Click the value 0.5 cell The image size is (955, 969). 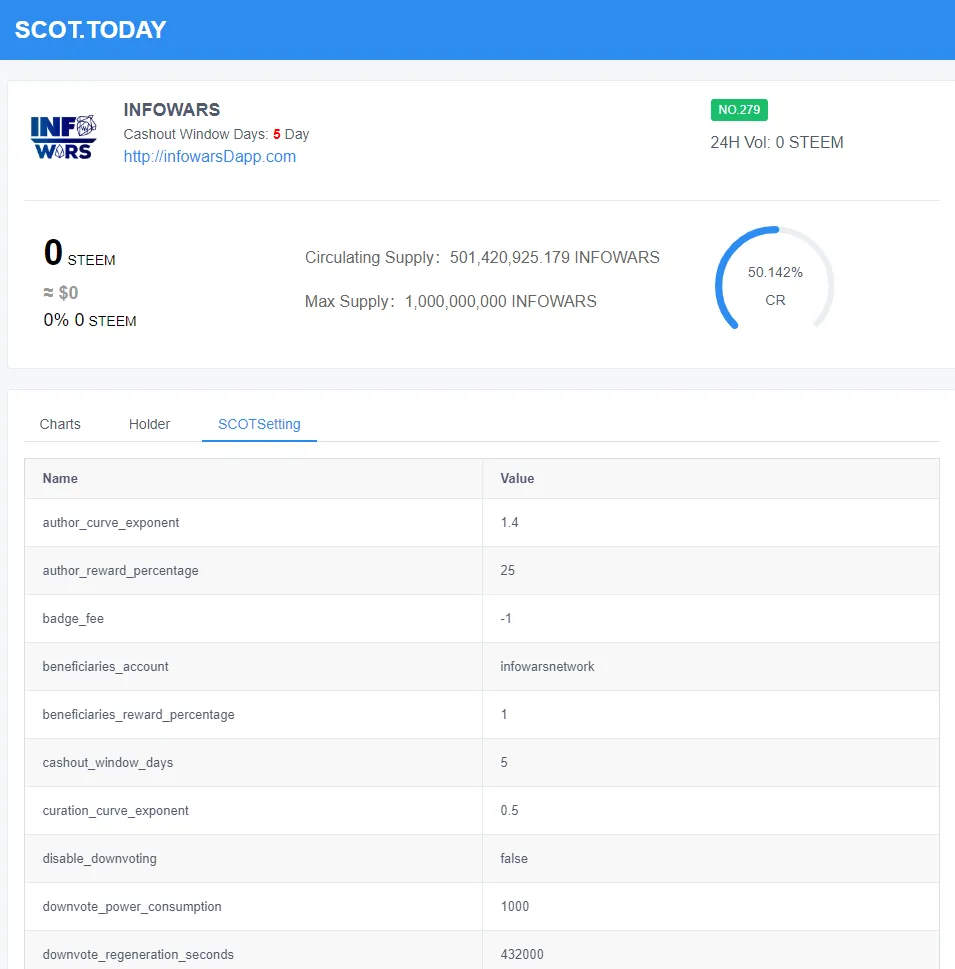pyautogui.click(x=509, y=810)
